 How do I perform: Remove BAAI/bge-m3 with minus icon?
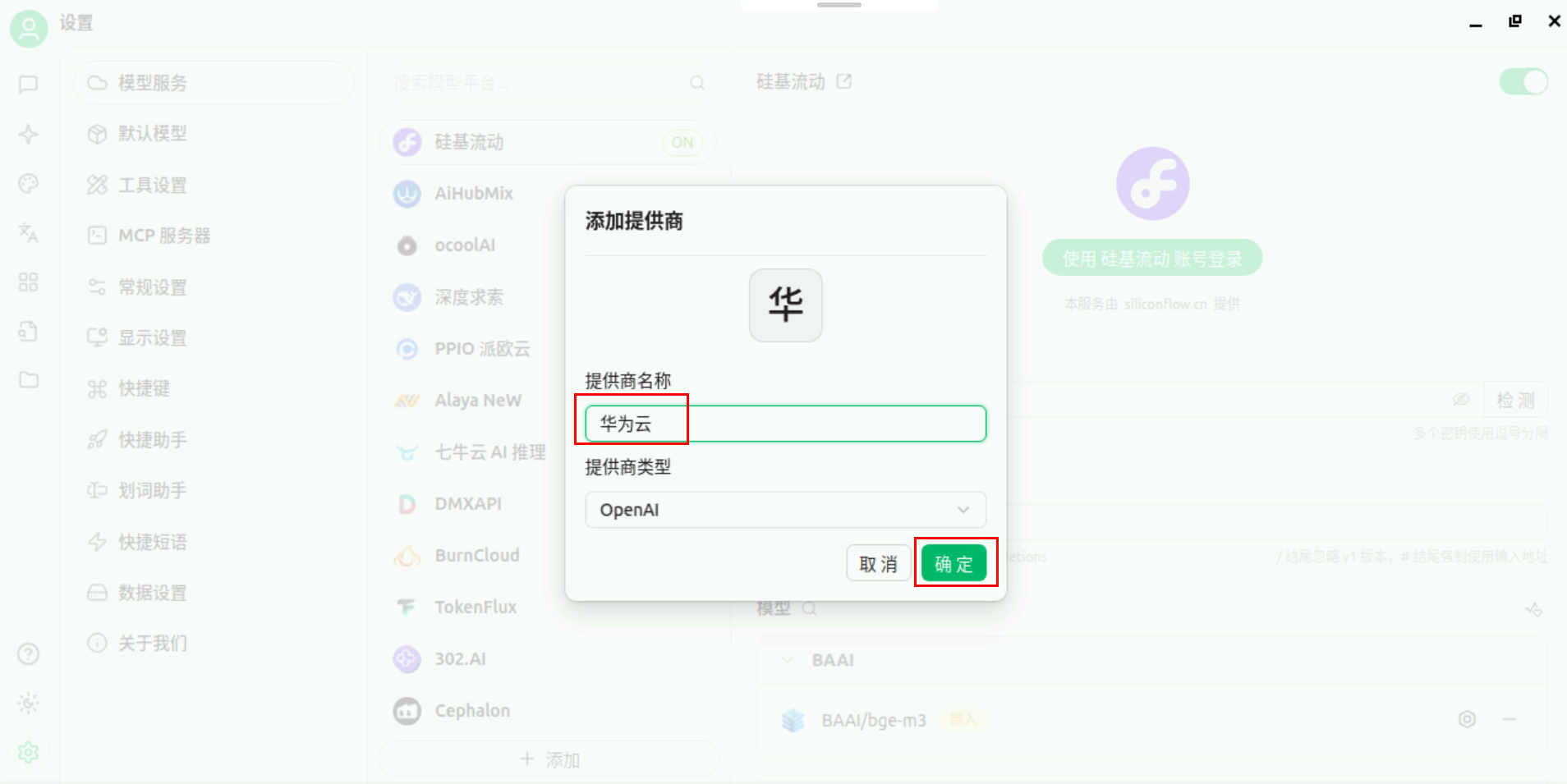coord(1509,719)
